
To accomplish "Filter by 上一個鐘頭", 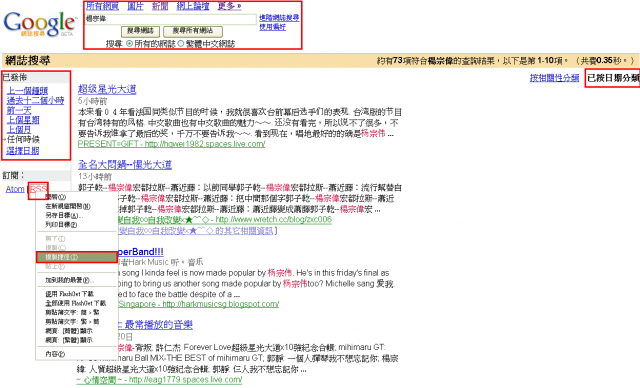I will [x=27, y=91].
